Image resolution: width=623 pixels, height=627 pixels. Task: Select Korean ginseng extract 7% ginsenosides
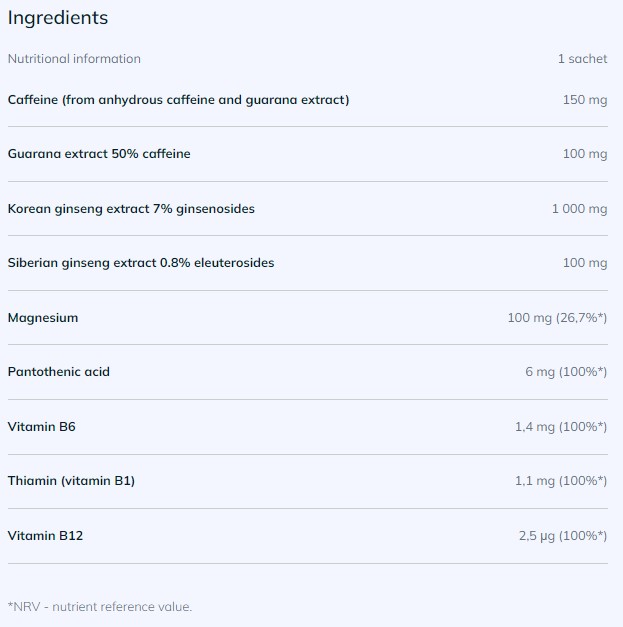point(131,209)
